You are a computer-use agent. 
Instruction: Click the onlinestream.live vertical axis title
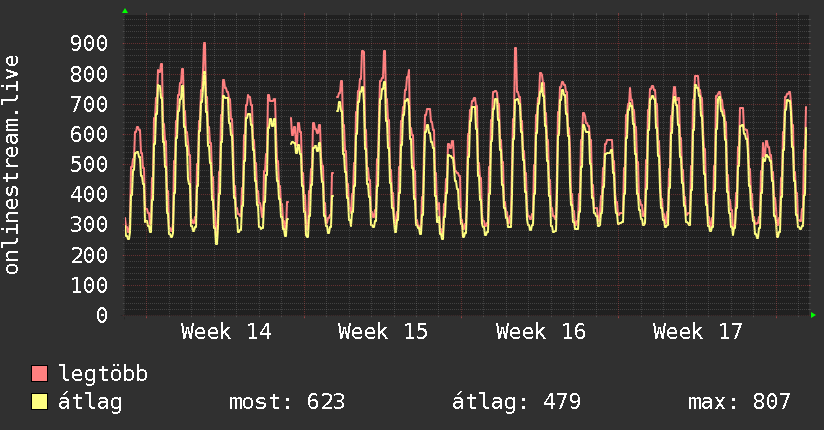pyautogui.click(x=12, y=165)
